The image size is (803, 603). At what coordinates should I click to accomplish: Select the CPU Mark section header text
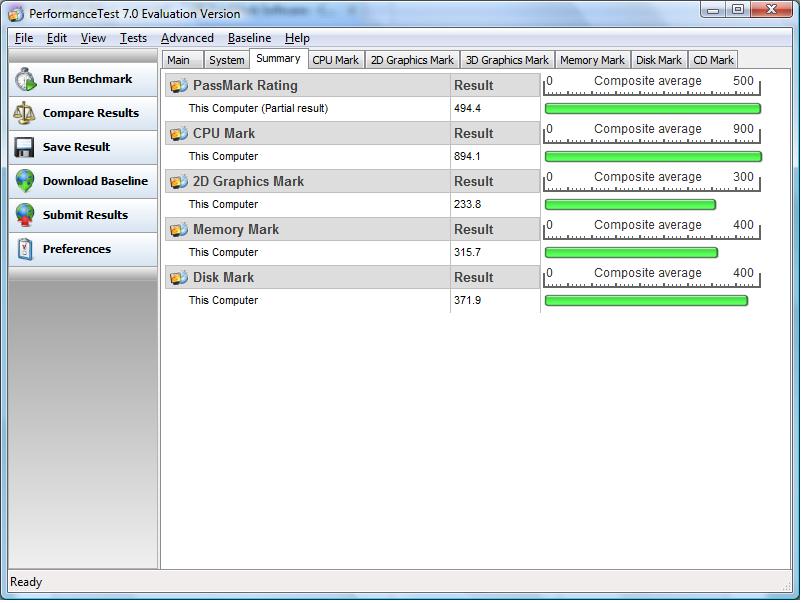pyautogui.click(x=224, y=134)
